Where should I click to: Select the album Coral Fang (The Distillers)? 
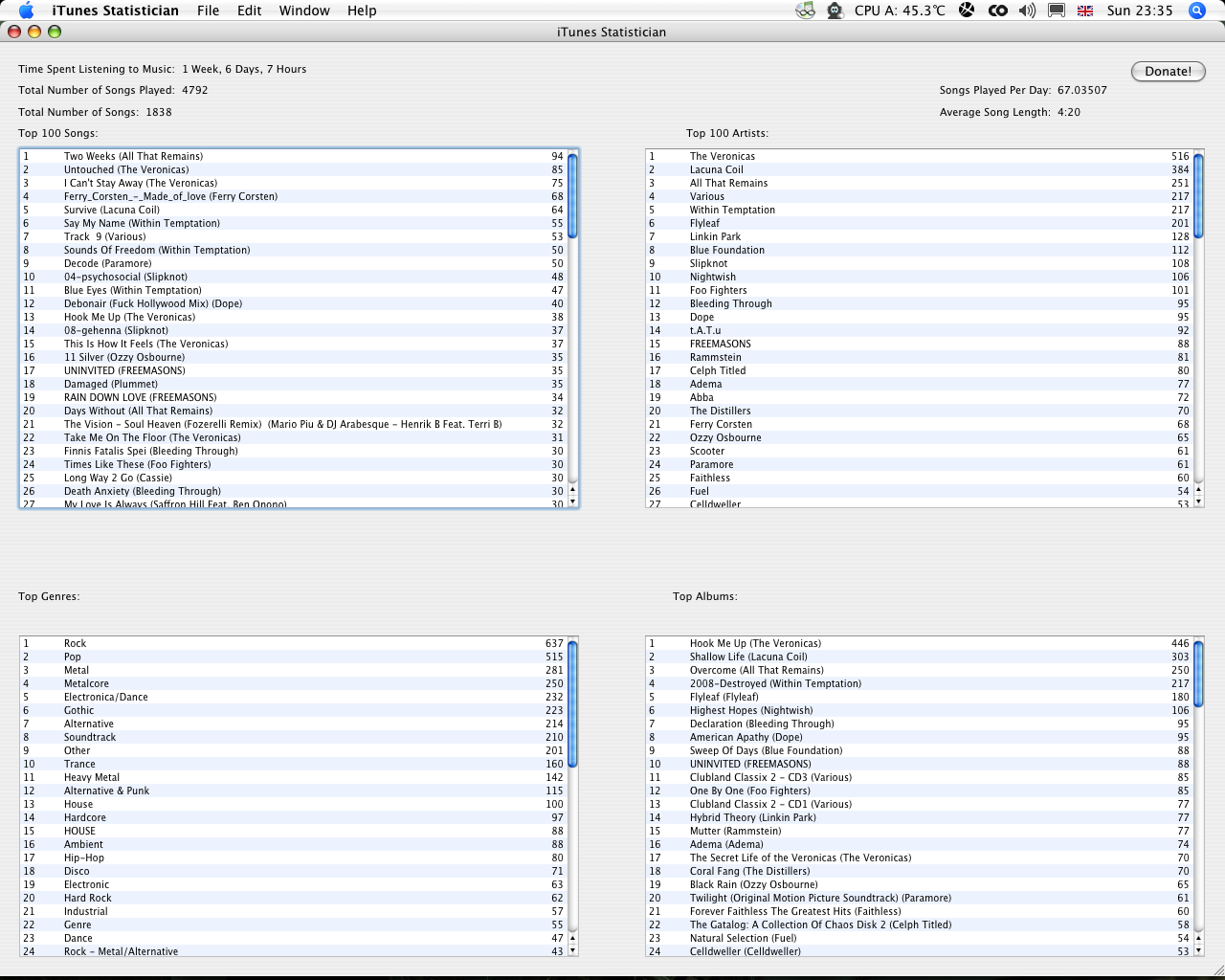(x=920, y=871)
